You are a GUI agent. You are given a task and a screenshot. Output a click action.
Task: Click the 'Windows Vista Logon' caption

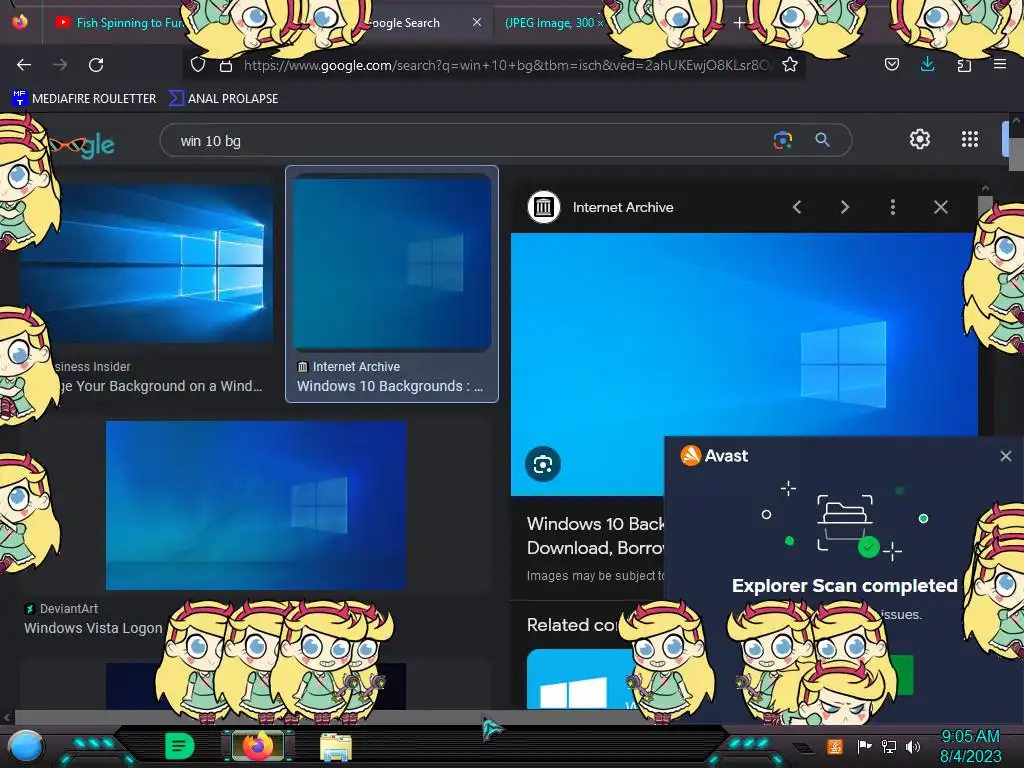coord(93,628)
